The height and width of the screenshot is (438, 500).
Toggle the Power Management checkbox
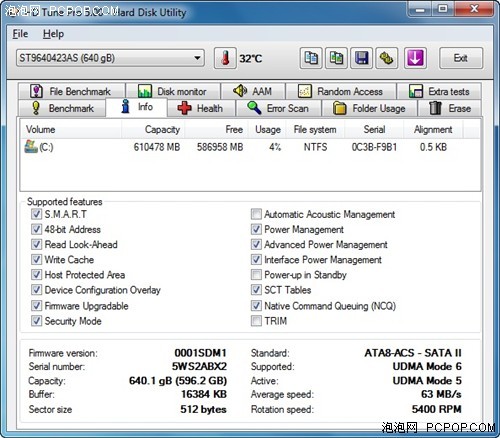(x=256, y=229)
